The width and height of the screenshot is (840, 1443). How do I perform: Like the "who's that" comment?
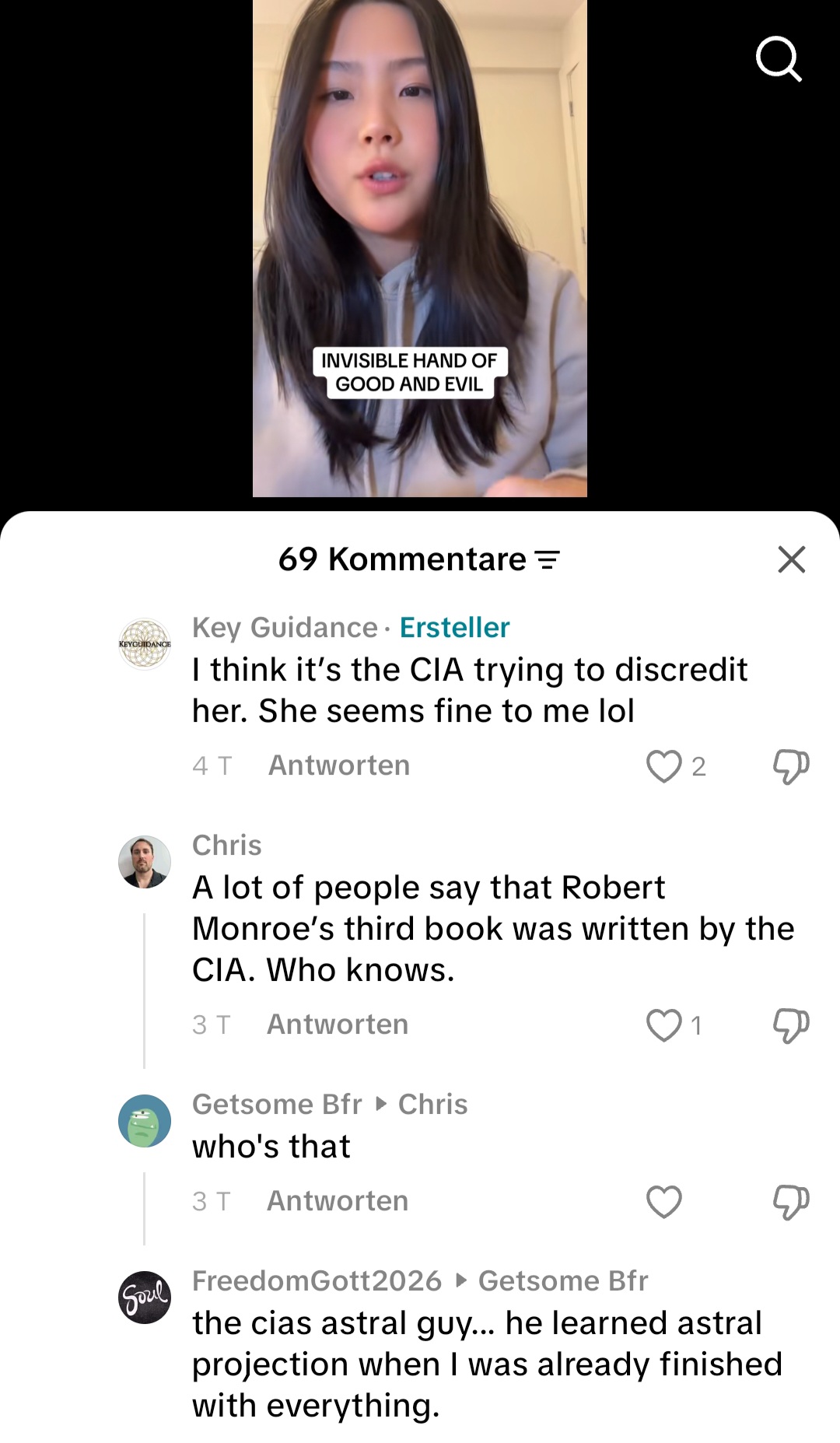tap(664, 1202)
